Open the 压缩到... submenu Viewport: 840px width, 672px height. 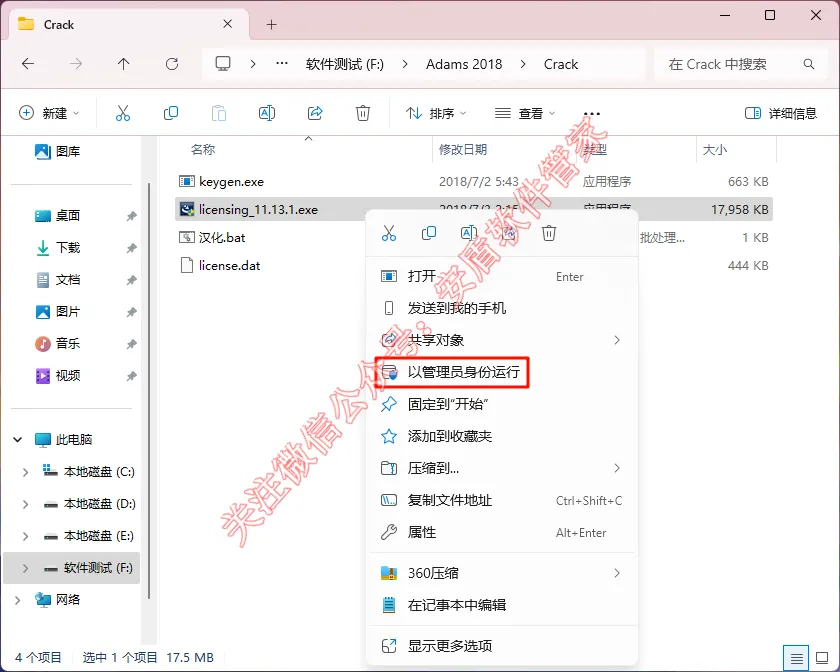[x=502, y=468]
